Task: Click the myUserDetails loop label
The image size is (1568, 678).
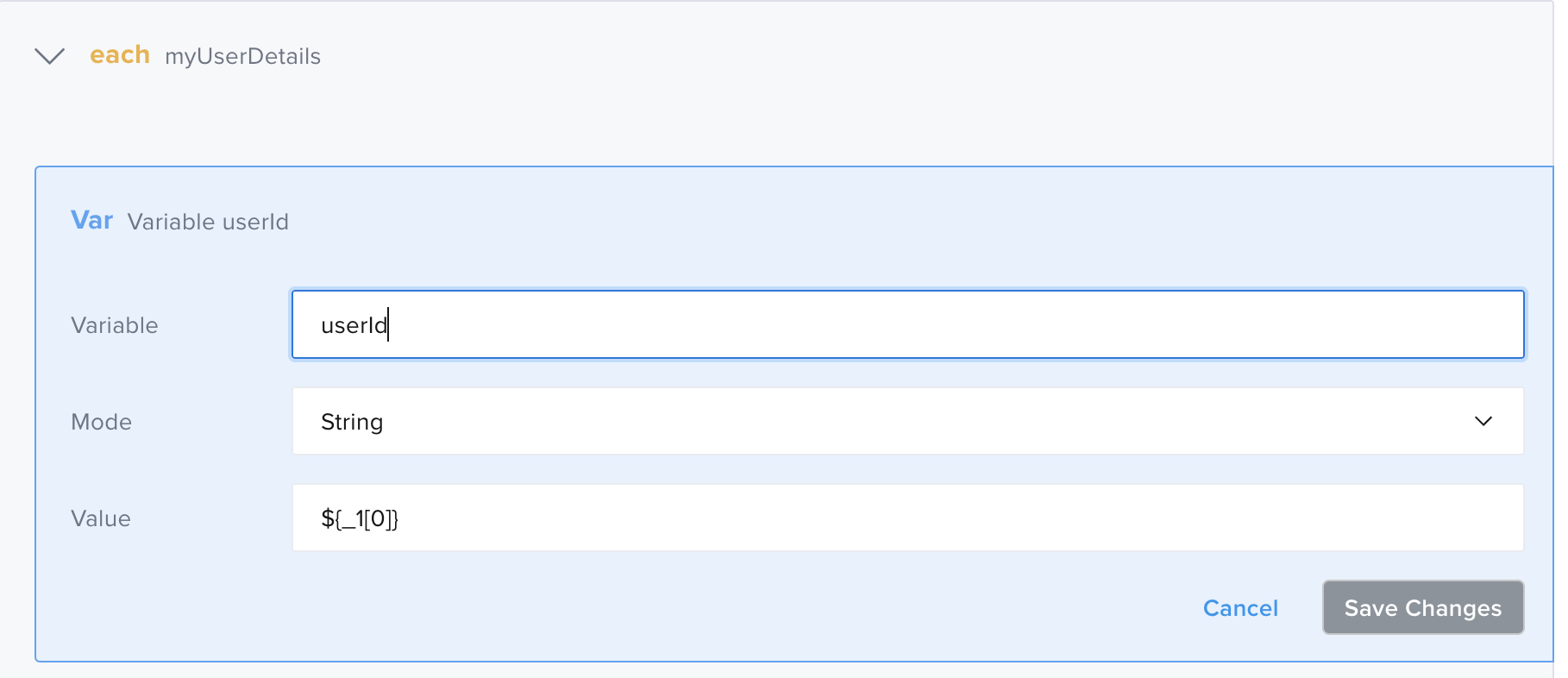Action: (x=242, y=56)
